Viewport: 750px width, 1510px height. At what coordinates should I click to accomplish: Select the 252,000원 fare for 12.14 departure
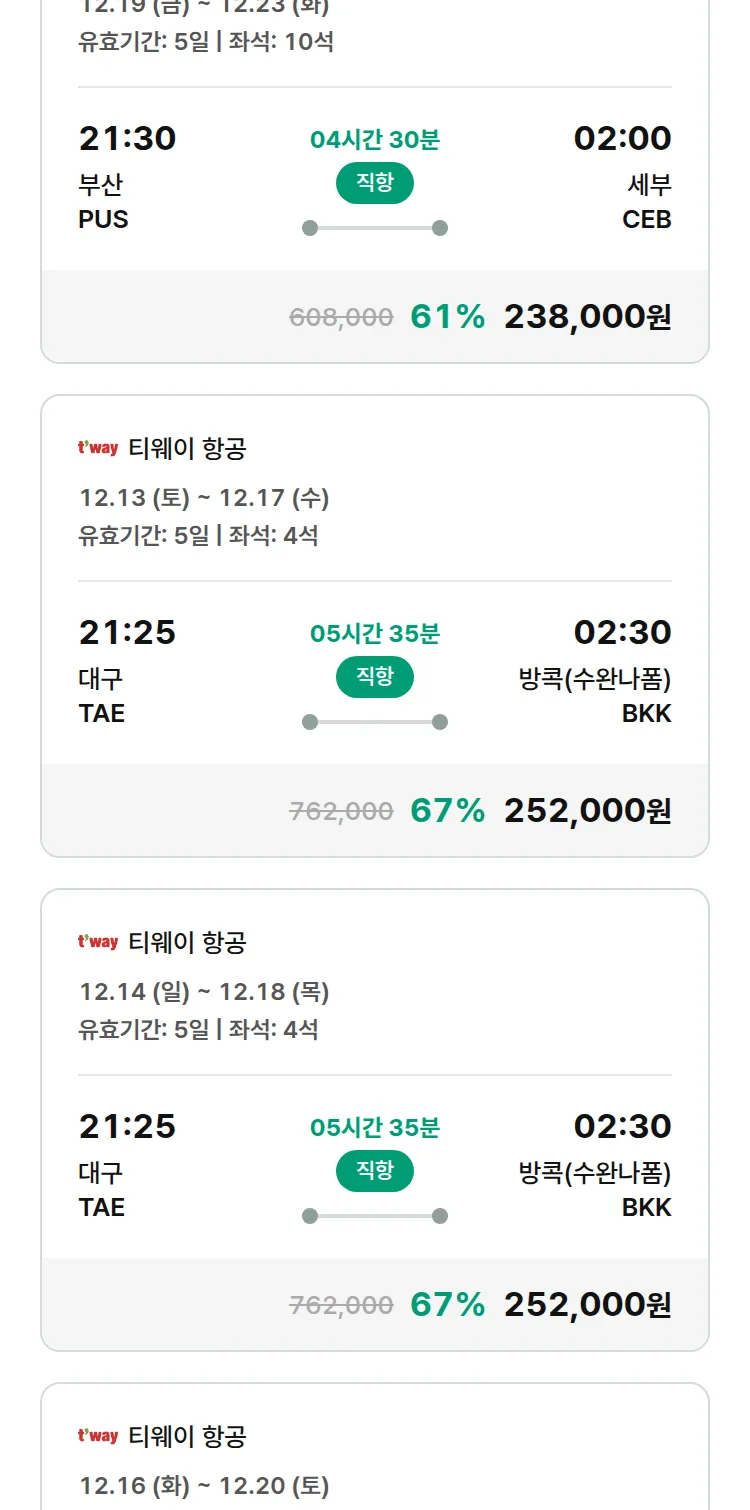[587, 1305]
